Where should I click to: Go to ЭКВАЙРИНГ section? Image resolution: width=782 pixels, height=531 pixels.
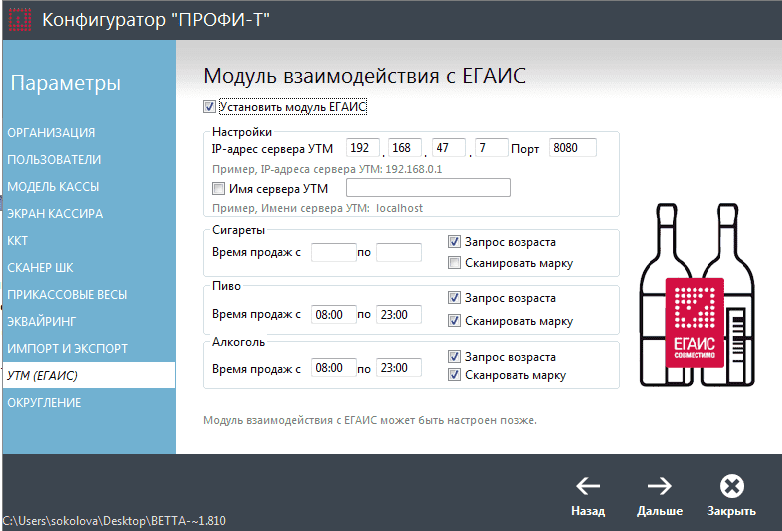pos(89,322)
